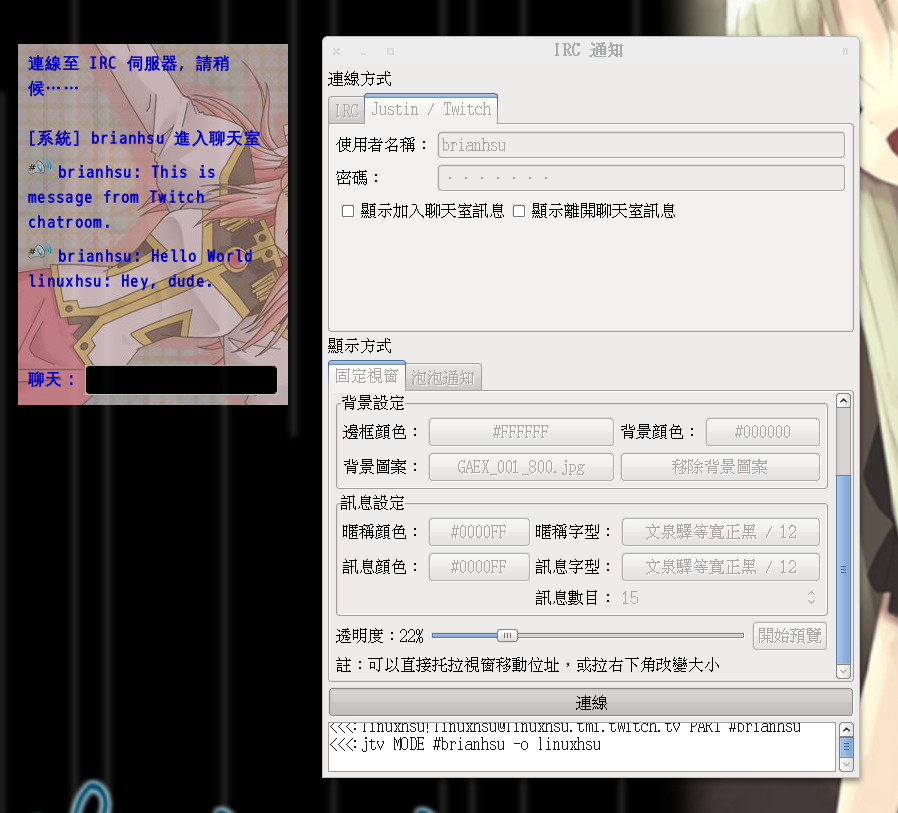Switch to the IRC connection tab

(346, 110)
